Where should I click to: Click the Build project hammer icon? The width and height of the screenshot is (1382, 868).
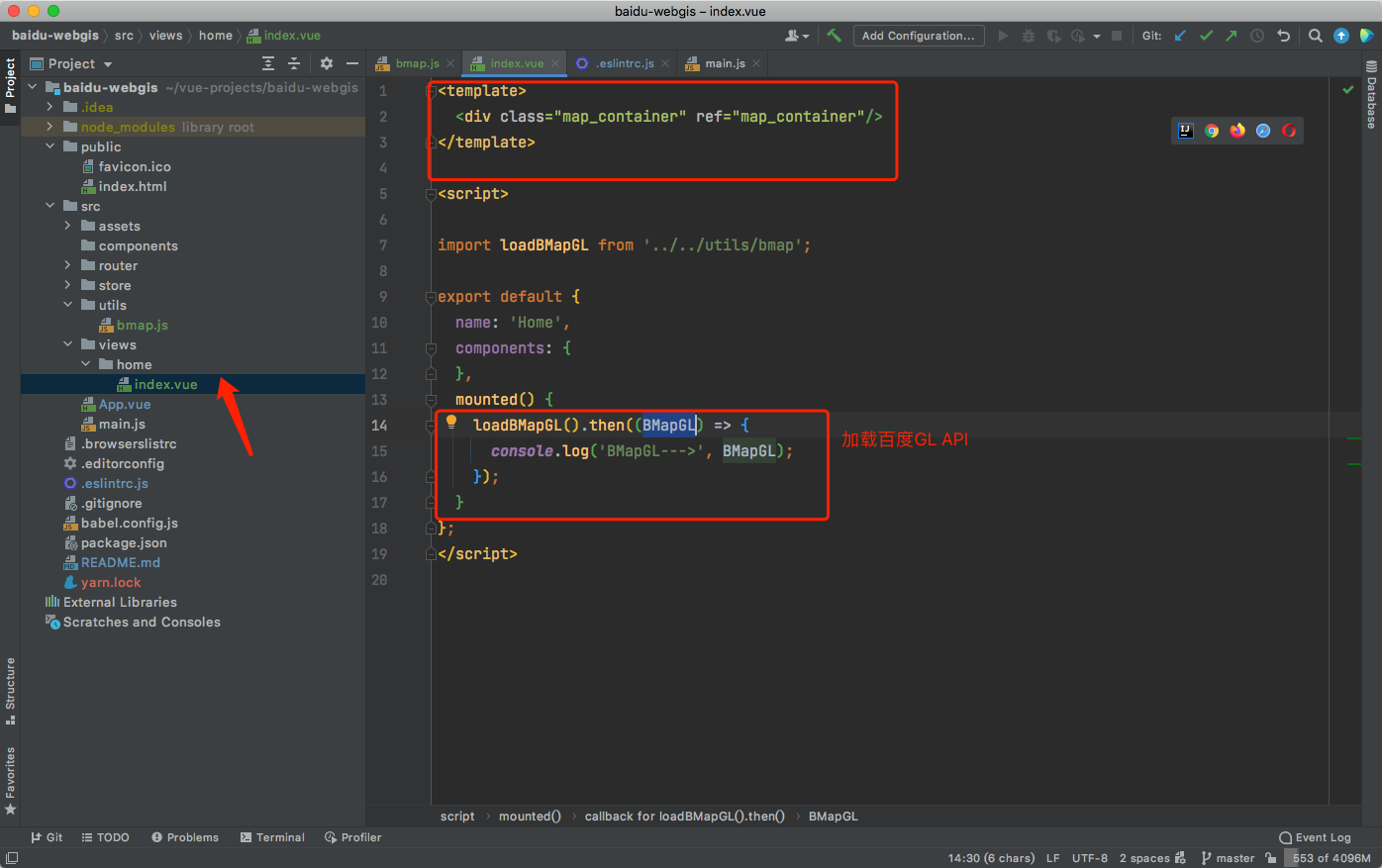click(x=835, y=36)
